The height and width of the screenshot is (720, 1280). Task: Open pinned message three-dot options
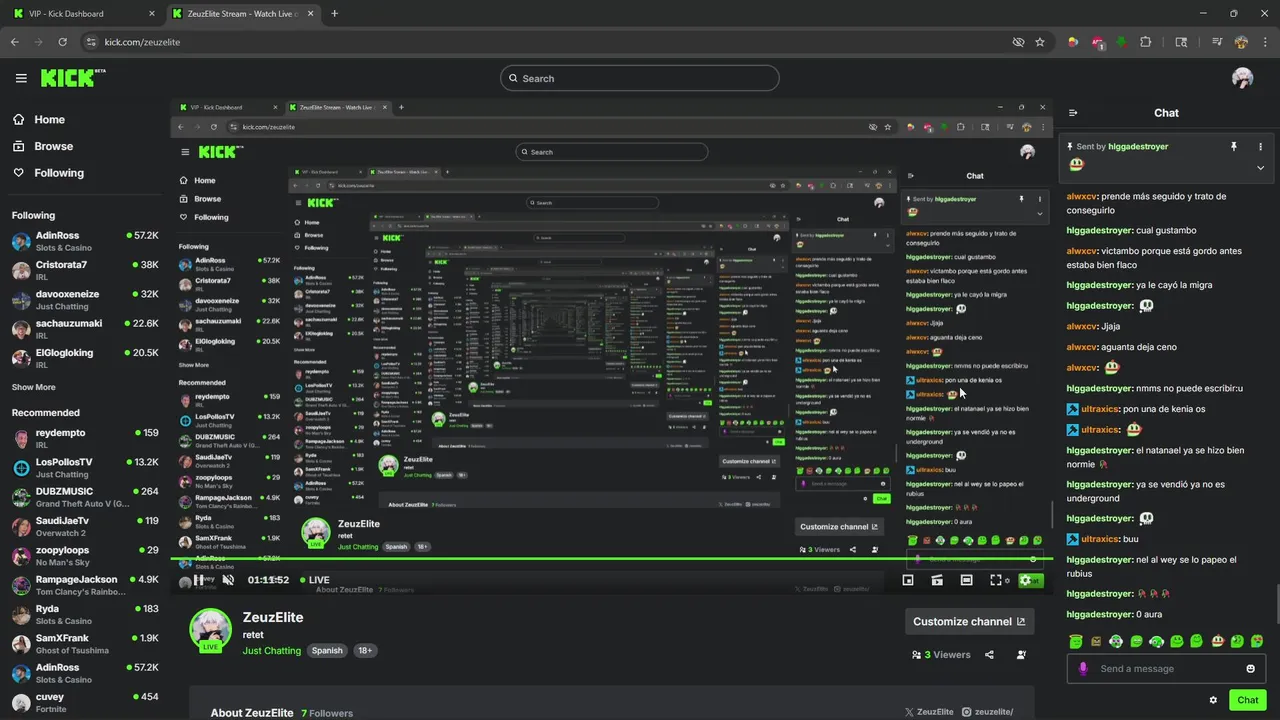[1260, 146]
